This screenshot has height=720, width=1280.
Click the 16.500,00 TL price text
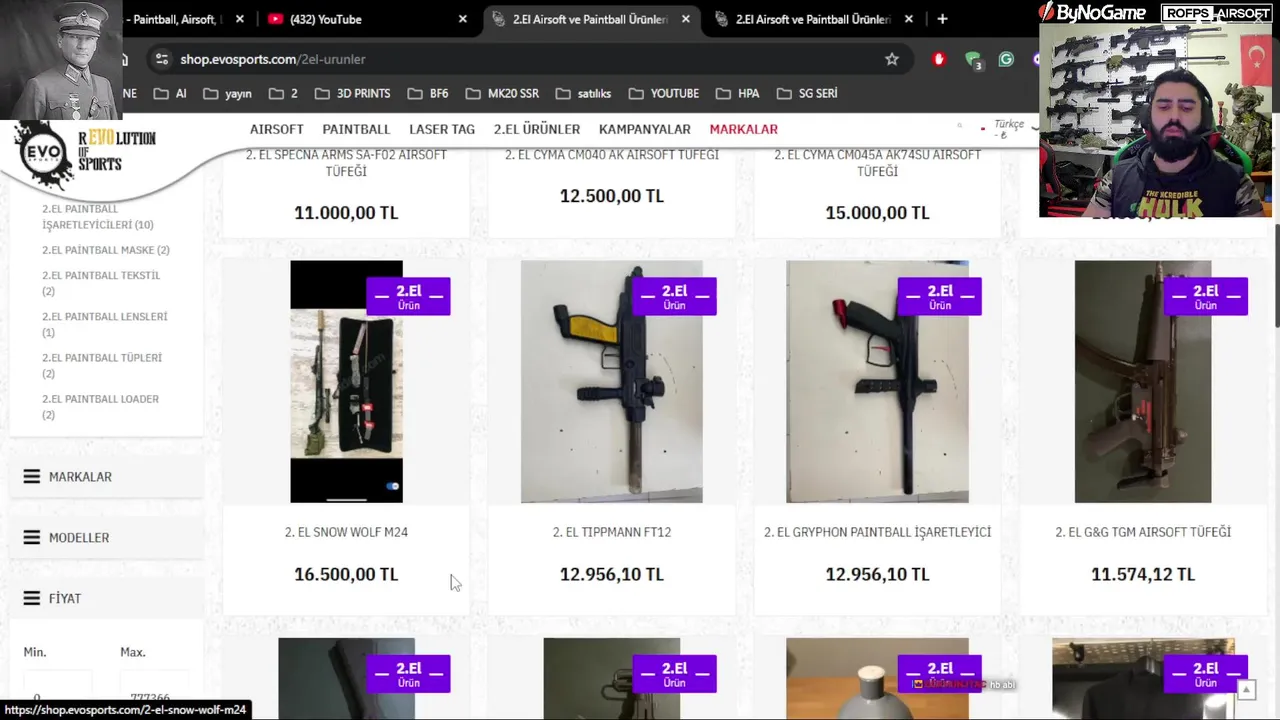coord(346,574)
